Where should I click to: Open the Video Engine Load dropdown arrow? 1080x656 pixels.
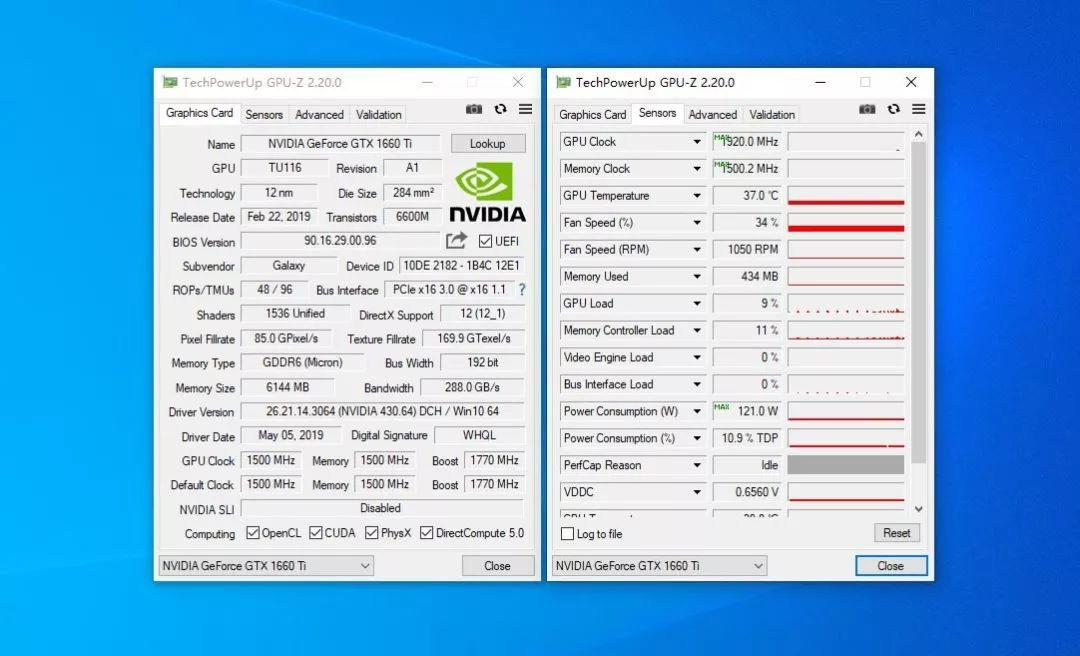(697, 358)
